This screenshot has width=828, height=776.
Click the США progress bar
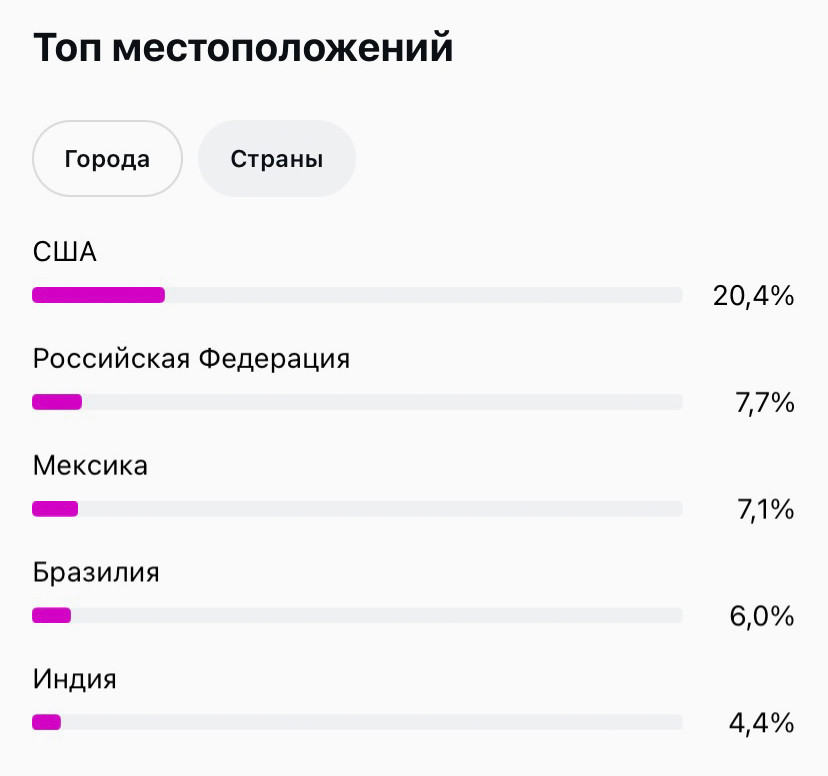tap(357, 295)
